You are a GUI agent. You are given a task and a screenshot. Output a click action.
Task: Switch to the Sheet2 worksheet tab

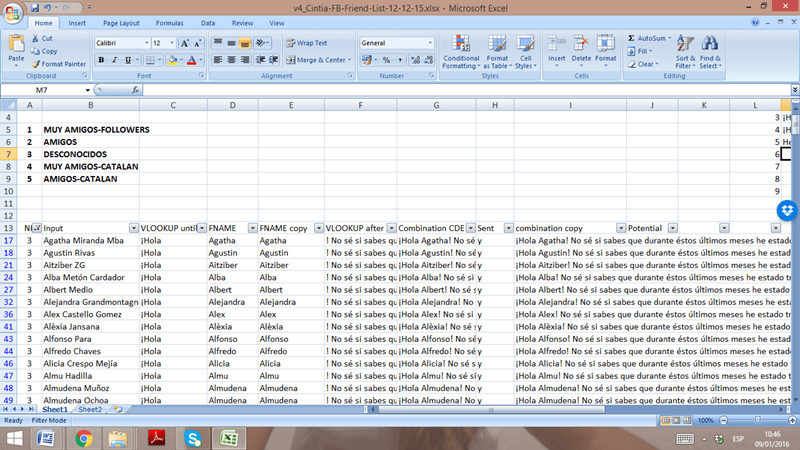pyautogui.click(x=91, y=409)
